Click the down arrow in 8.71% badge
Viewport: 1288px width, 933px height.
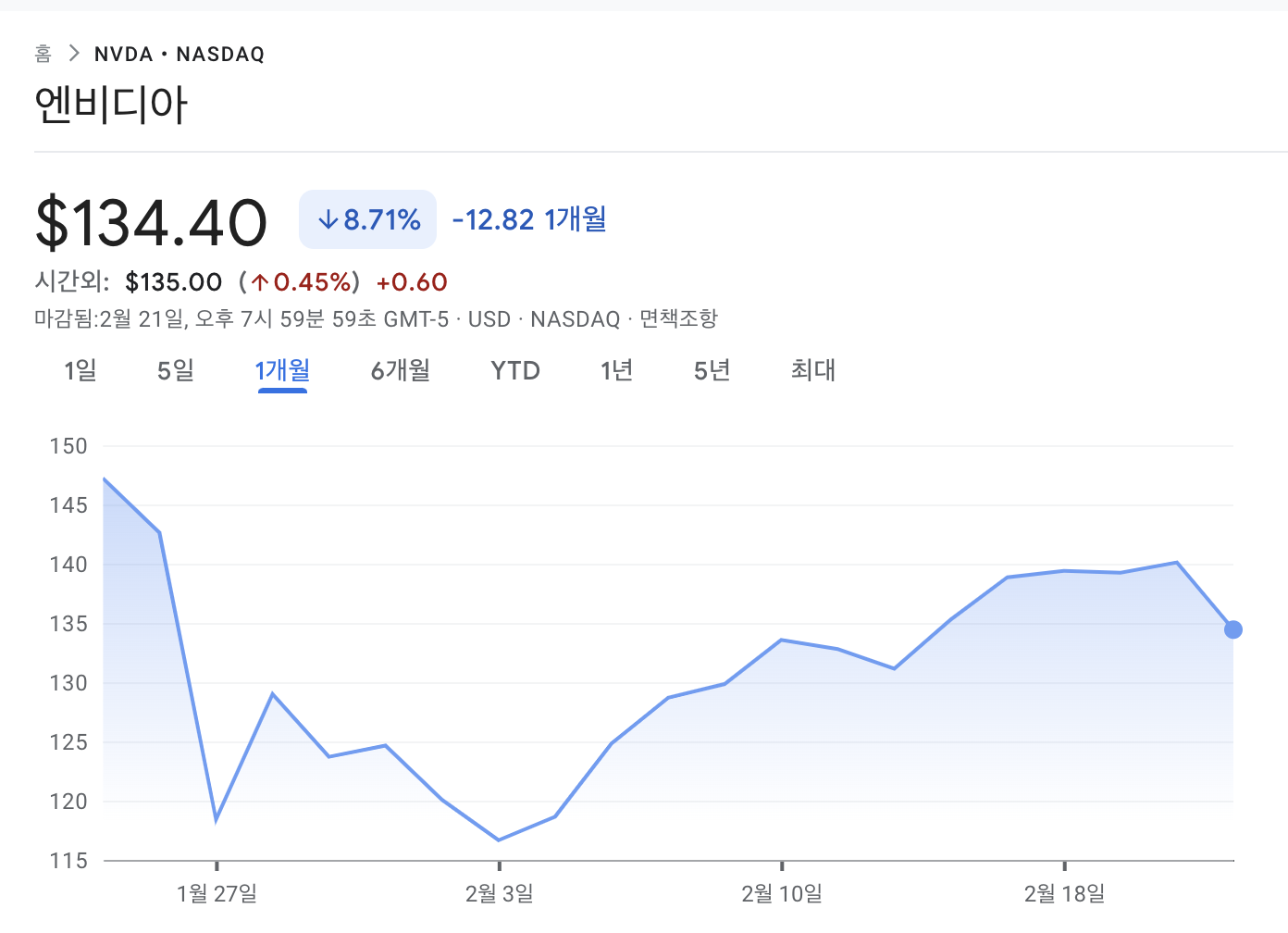click(x=328, y=220)
